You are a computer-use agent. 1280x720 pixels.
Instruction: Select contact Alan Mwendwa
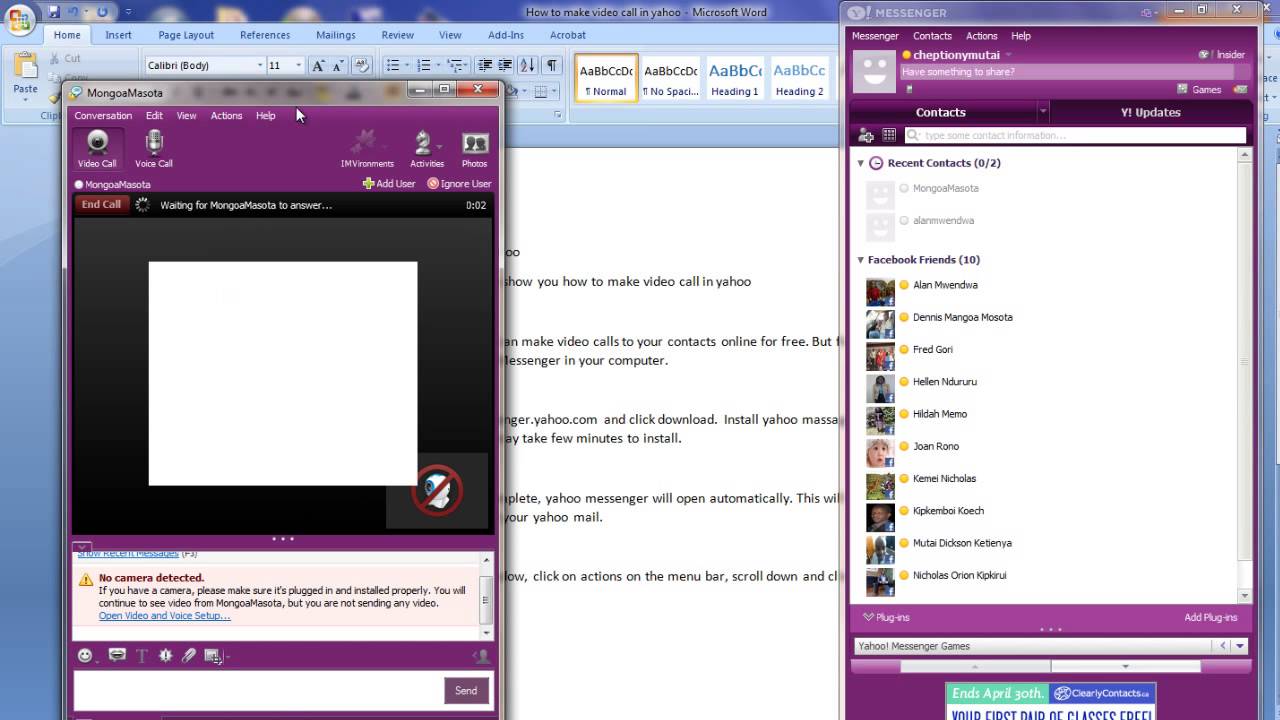[x=945, y=285]
